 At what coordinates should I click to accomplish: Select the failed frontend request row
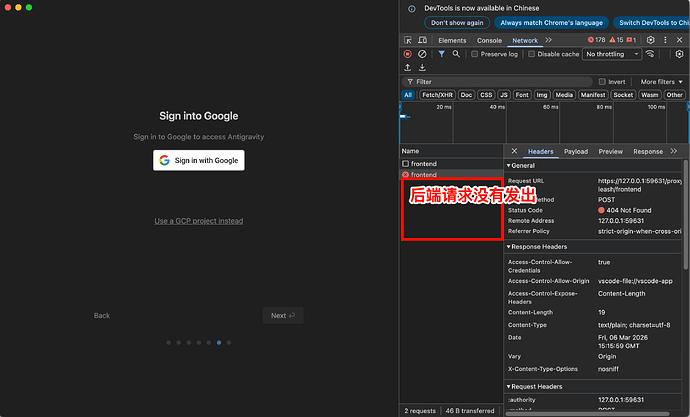click(451, 175)
